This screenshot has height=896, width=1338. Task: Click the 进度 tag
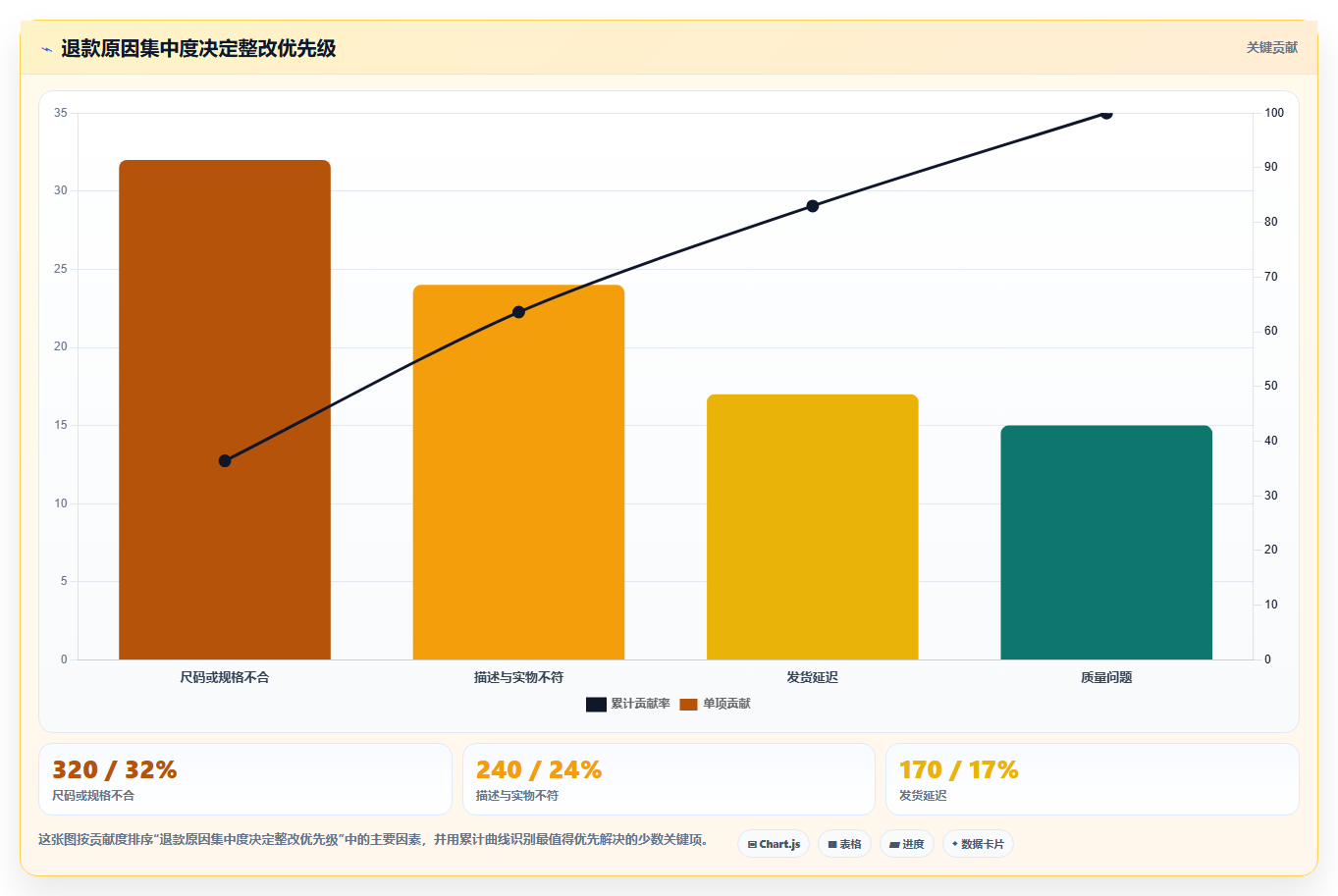pyautogui.click(x=906, y=844)
